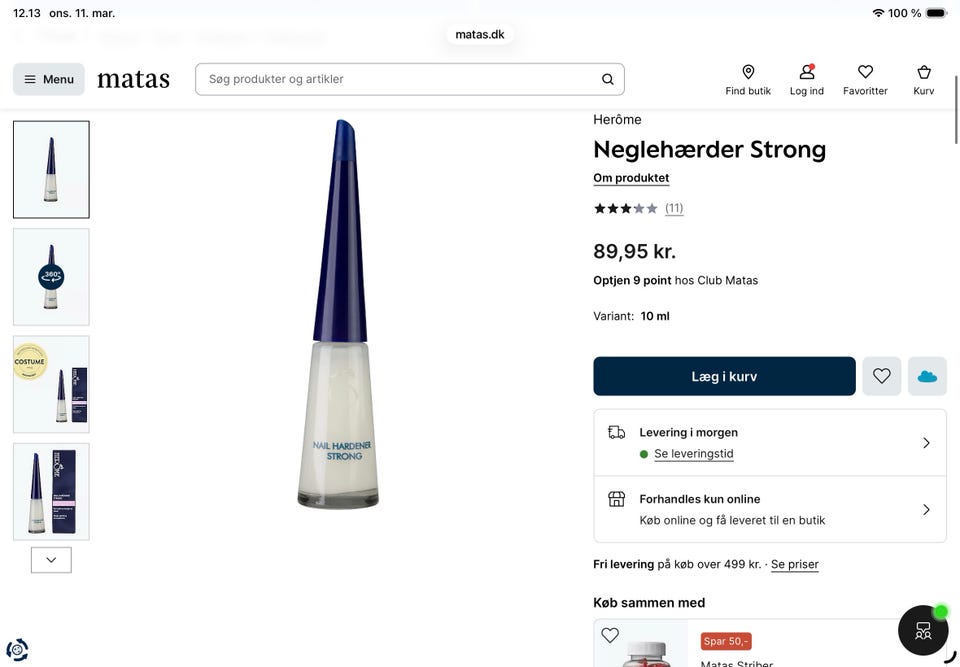The height and width of the screenshot is (667, 960).
Task: Click the search magnifier icon
Action: tap(608, 79)
